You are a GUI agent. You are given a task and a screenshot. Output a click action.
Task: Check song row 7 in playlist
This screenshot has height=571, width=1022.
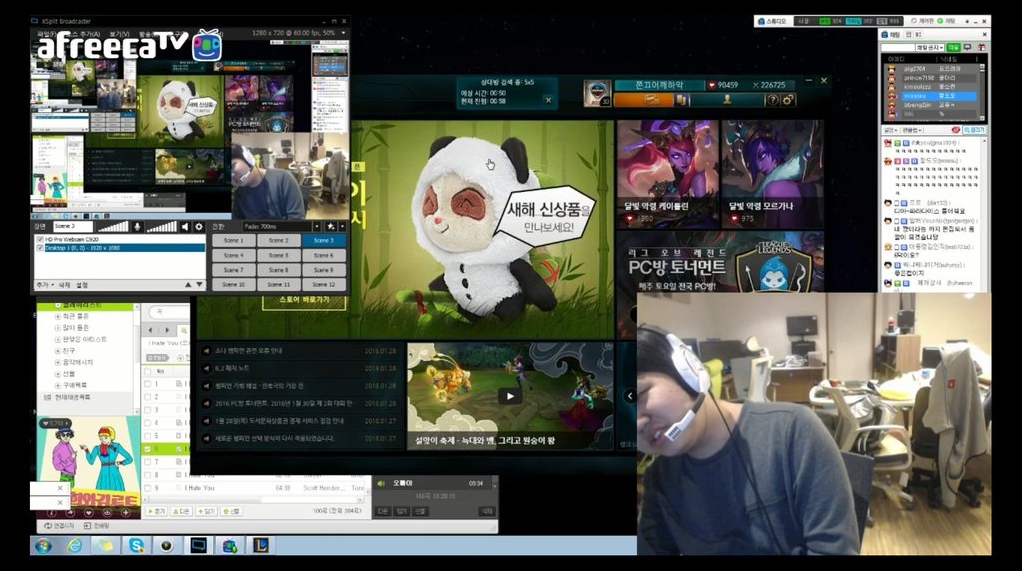coord(147,461)
